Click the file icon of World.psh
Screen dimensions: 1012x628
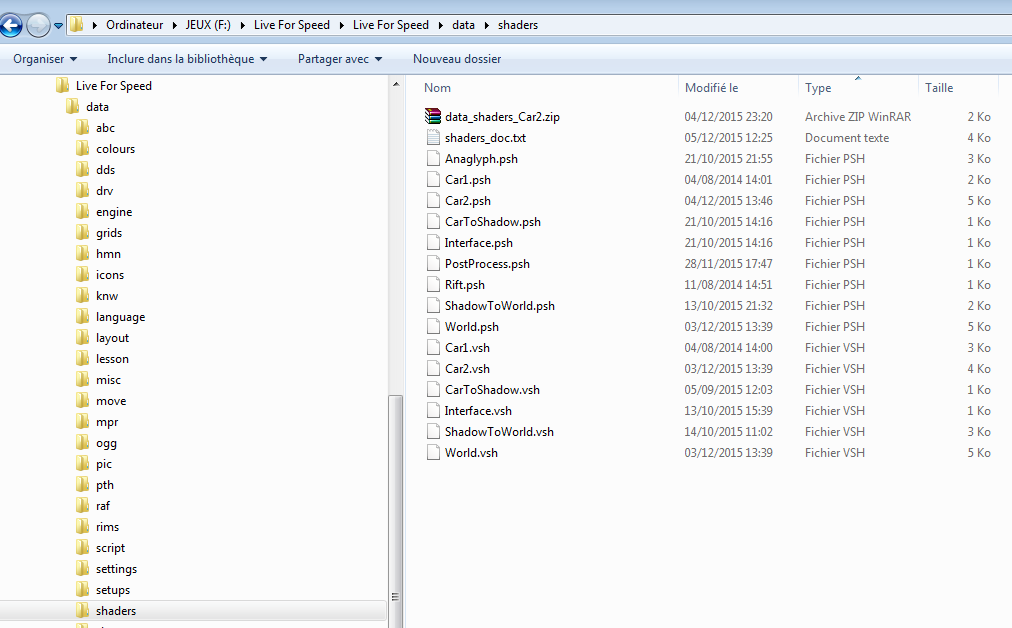[x=433, y=327]
